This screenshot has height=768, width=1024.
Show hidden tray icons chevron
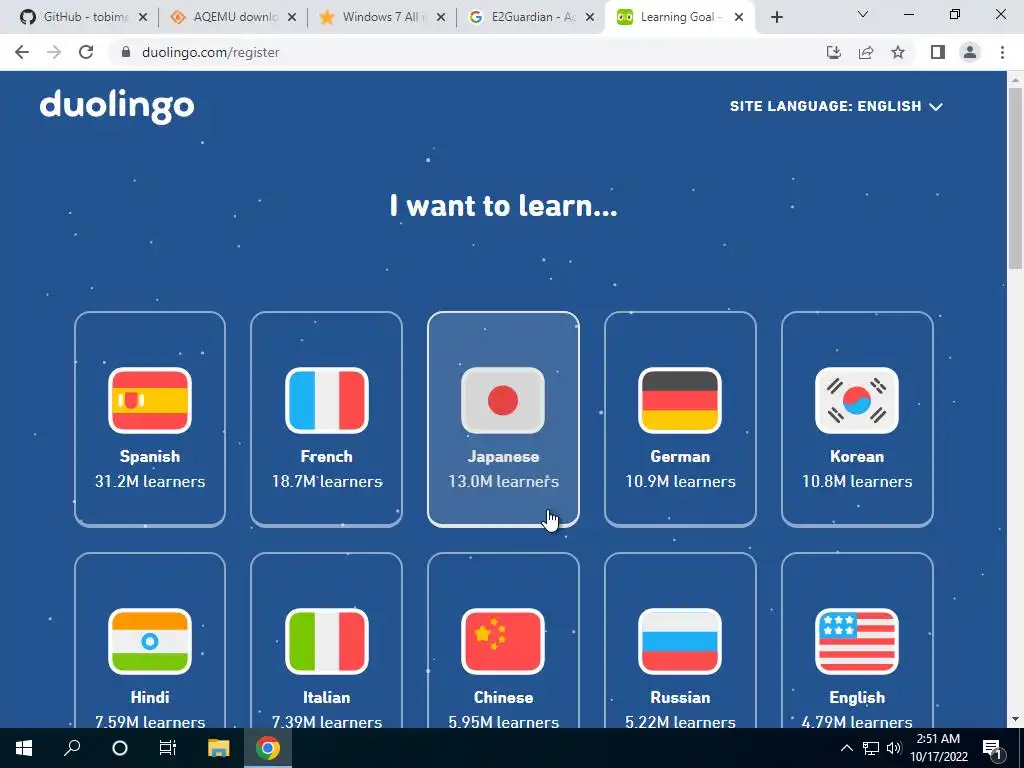tap(846, 748)
